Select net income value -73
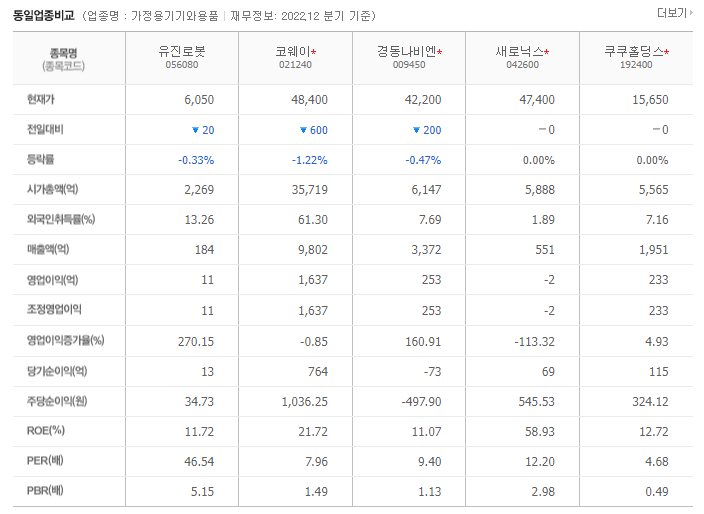This screenshot has height=514, width=704. (432, 372)
